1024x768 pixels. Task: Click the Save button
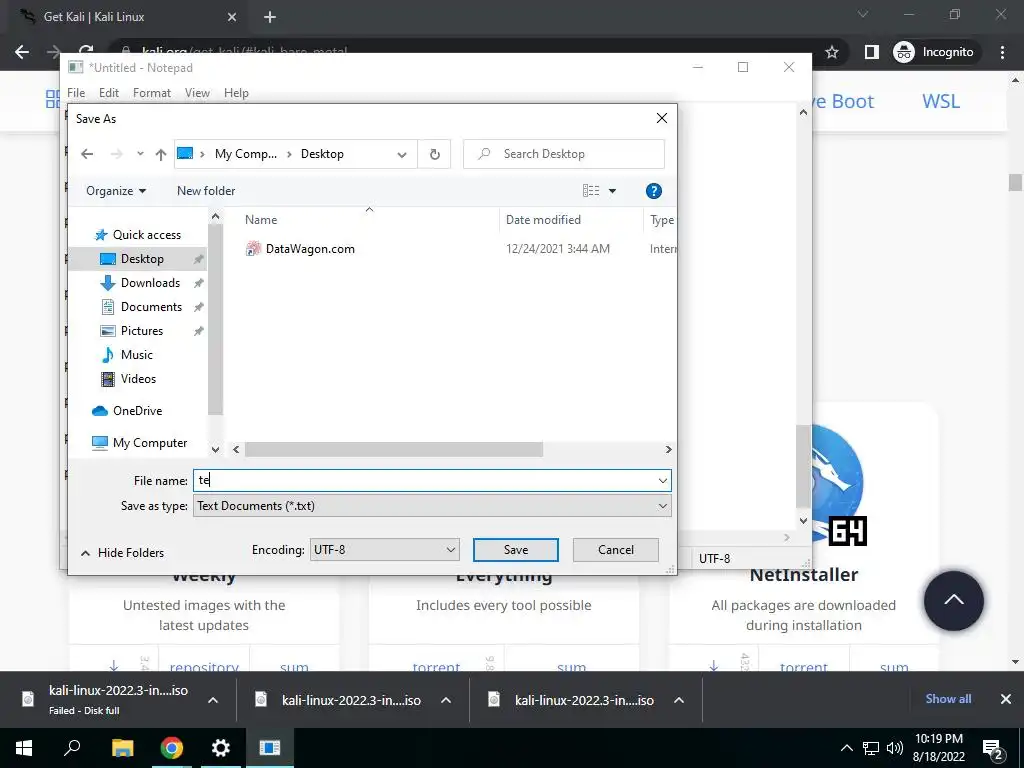[x=515, y=550]
